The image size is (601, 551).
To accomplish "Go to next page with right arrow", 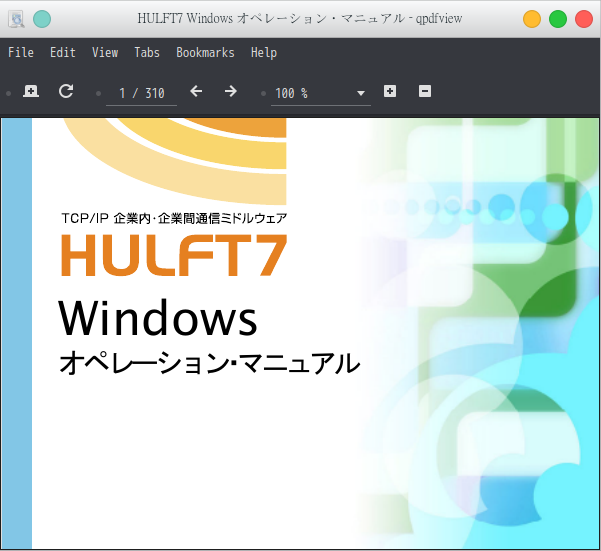I will [230, 91].
